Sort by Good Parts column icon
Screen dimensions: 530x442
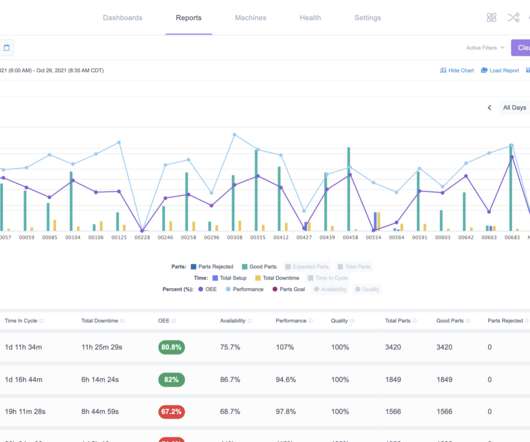click(x=468, y=321)
